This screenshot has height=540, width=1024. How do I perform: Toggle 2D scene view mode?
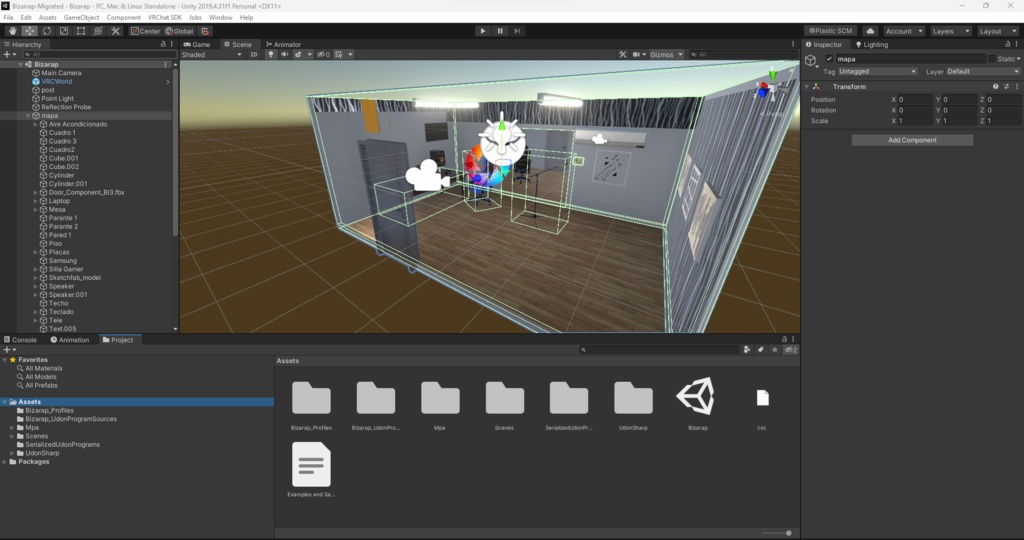[x=254, y=54]
